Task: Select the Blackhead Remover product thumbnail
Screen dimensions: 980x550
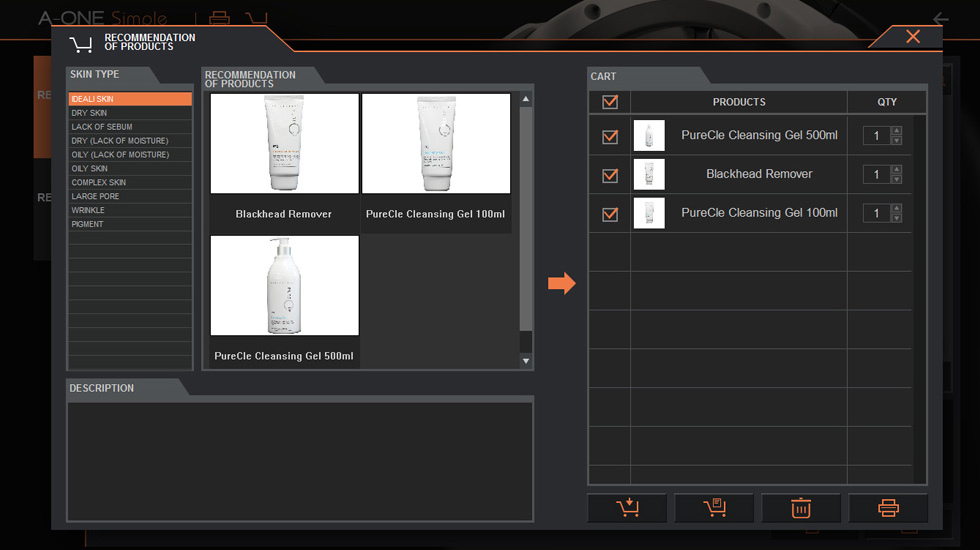Action: click(x=284, y=143)
